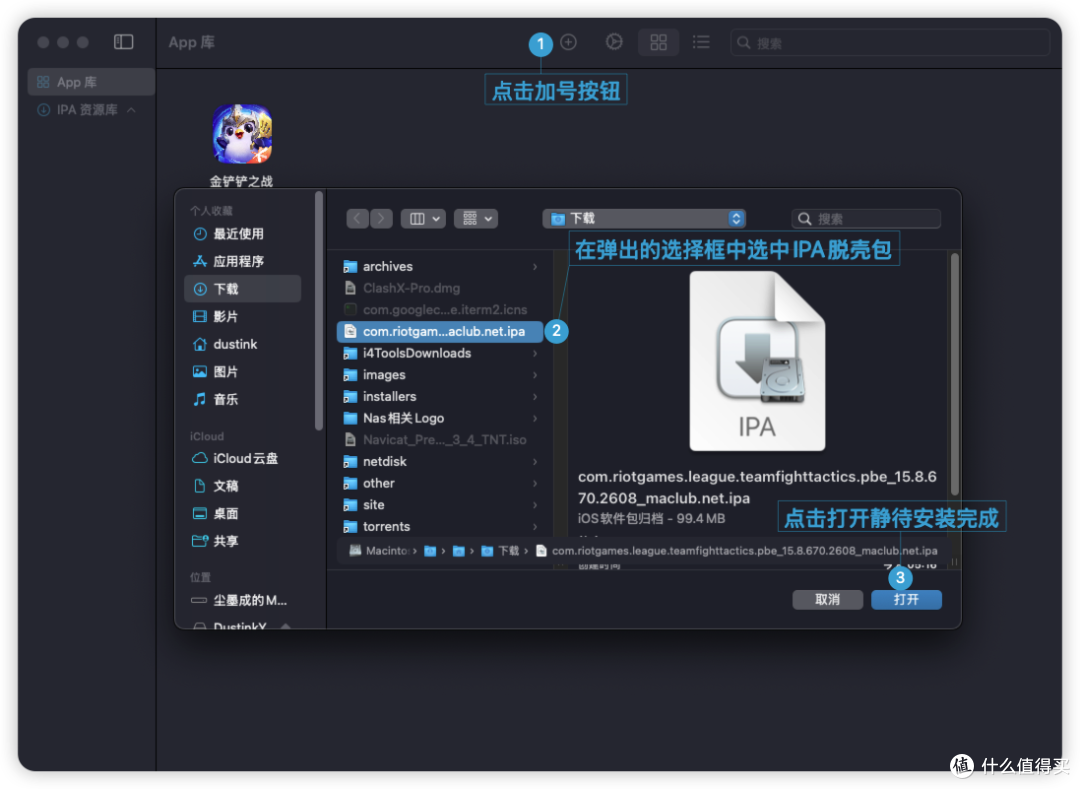Switch App library to list view
The height and width of the screenshot is (789, 1080).
tap(701, 43)
